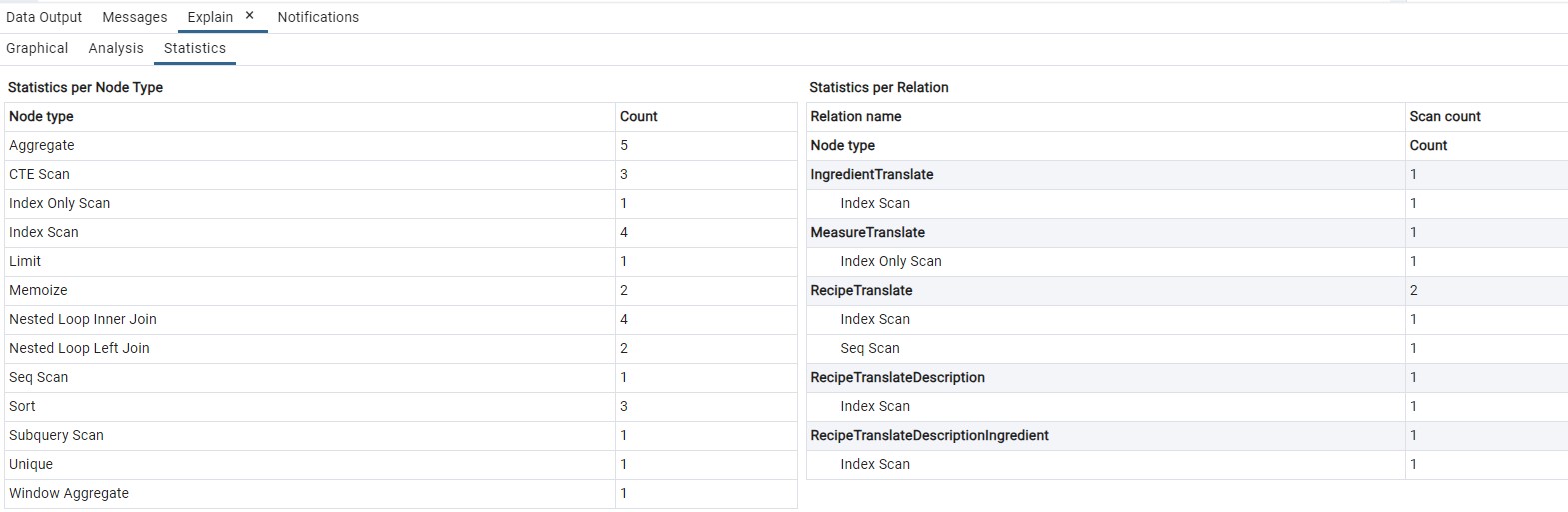This screenshot has width=1568, height=512.
Task: Select the MeasureTranslate relation row
Action: pos(868,232)
